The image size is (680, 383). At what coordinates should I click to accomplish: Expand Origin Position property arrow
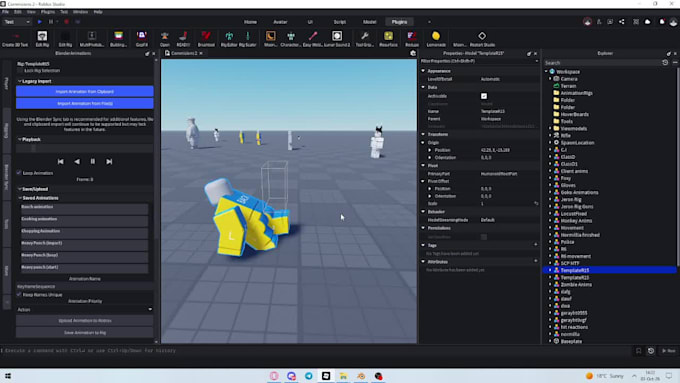pyautogui.click(x=430, y=150)
